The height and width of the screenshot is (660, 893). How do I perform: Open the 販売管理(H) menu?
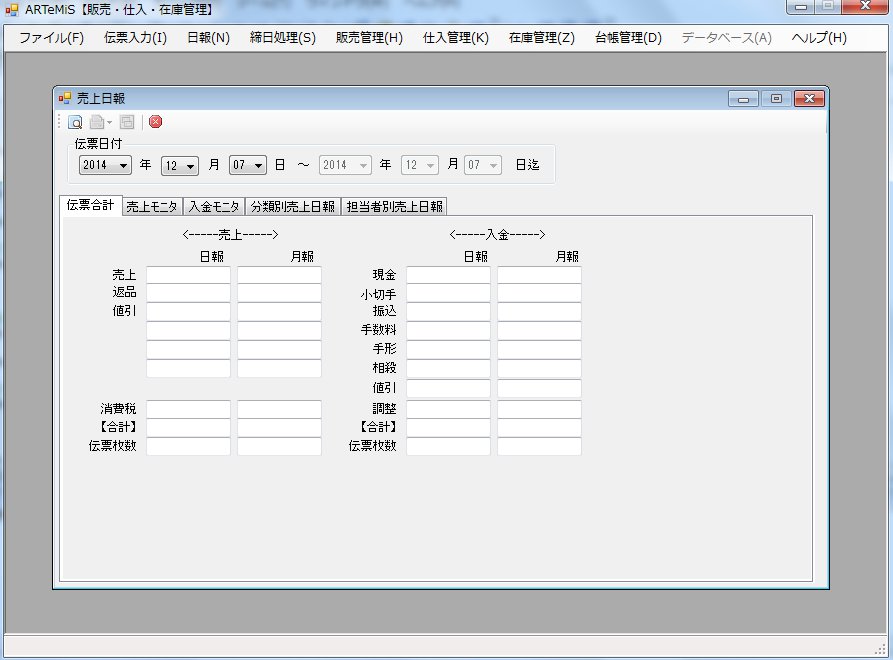point(369,38)
